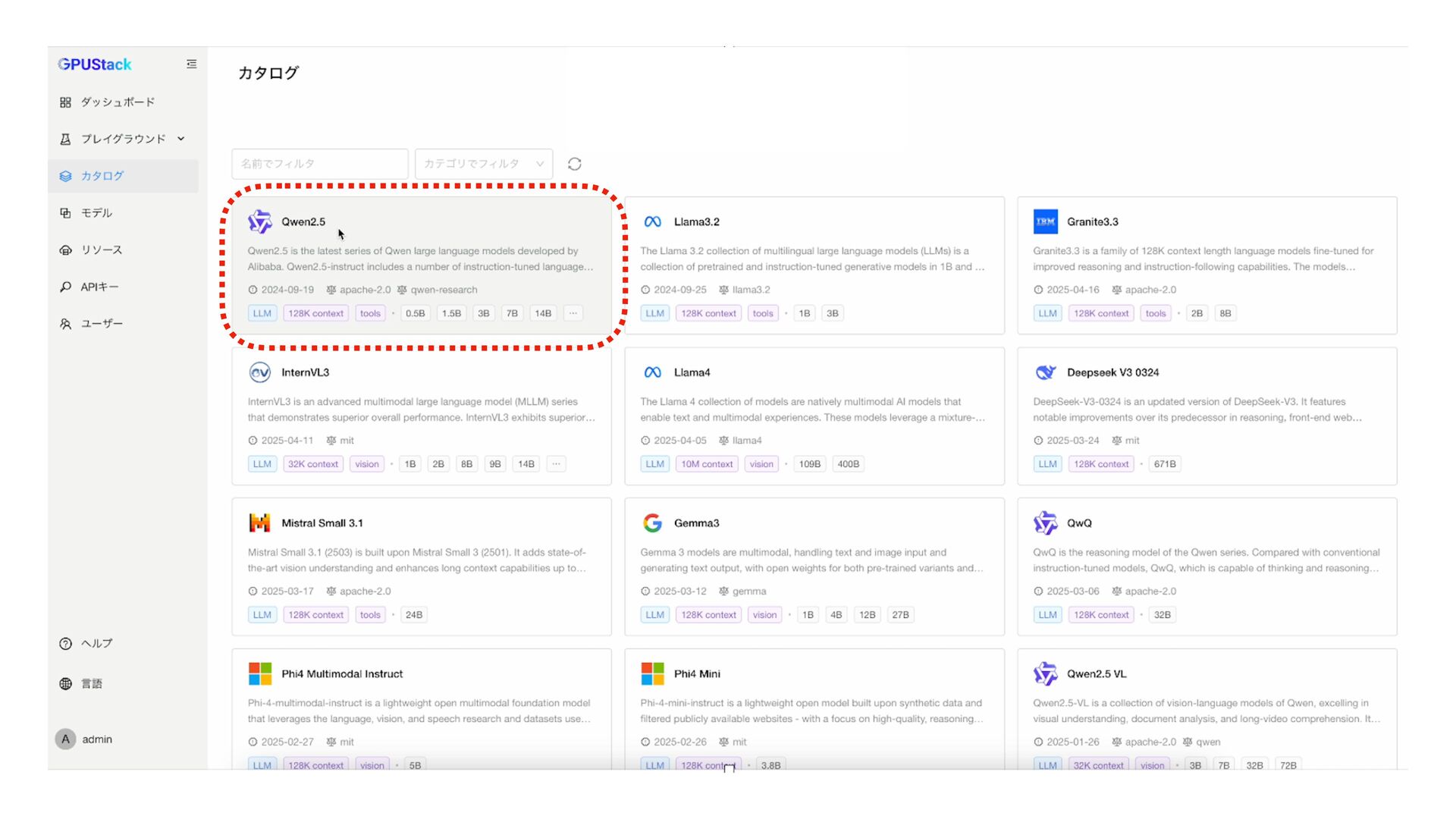
Task: Click the 14B size tag on Qwen2.5
Action: (x=543, y=313)
